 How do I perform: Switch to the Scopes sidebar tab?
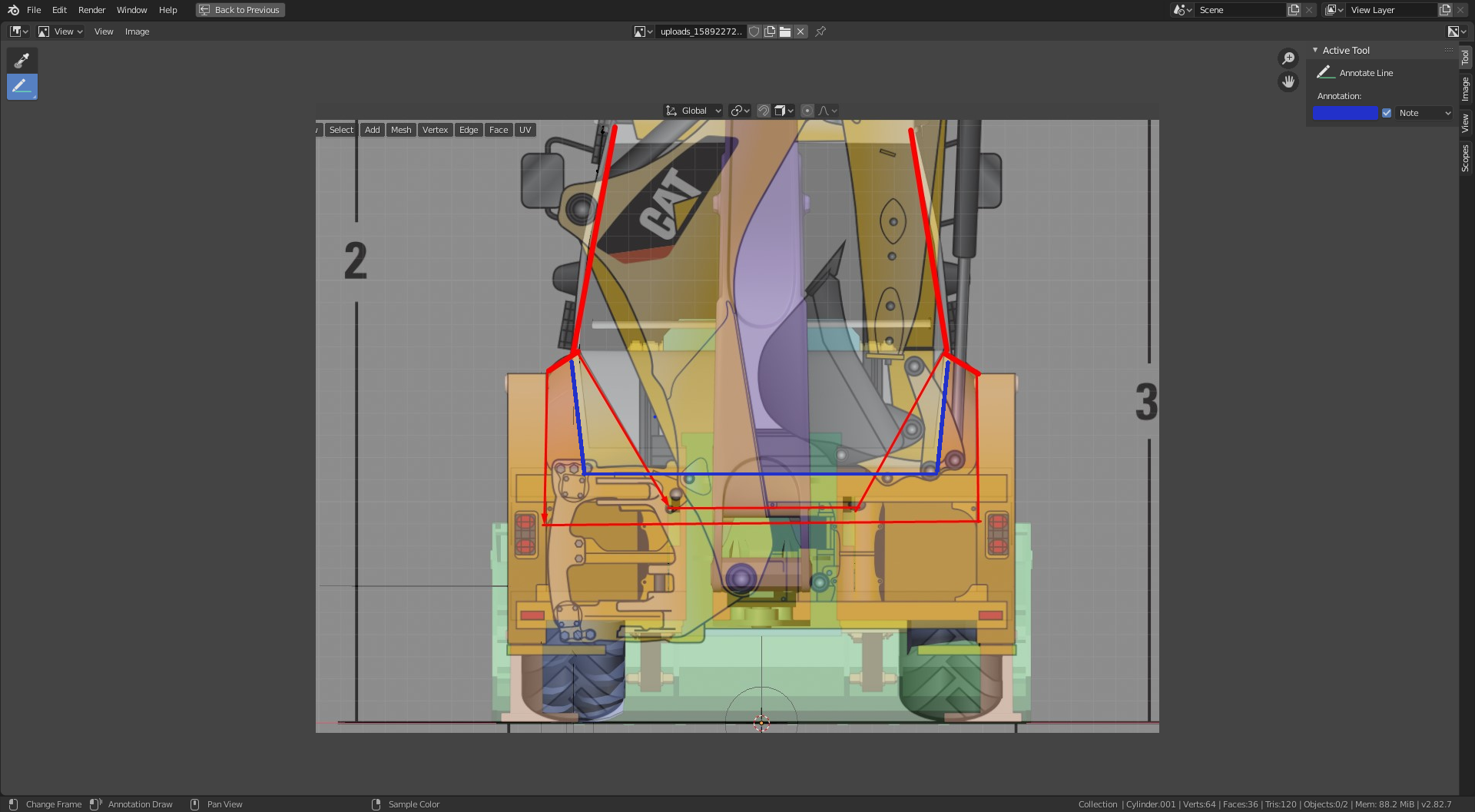coord(1466,158)
